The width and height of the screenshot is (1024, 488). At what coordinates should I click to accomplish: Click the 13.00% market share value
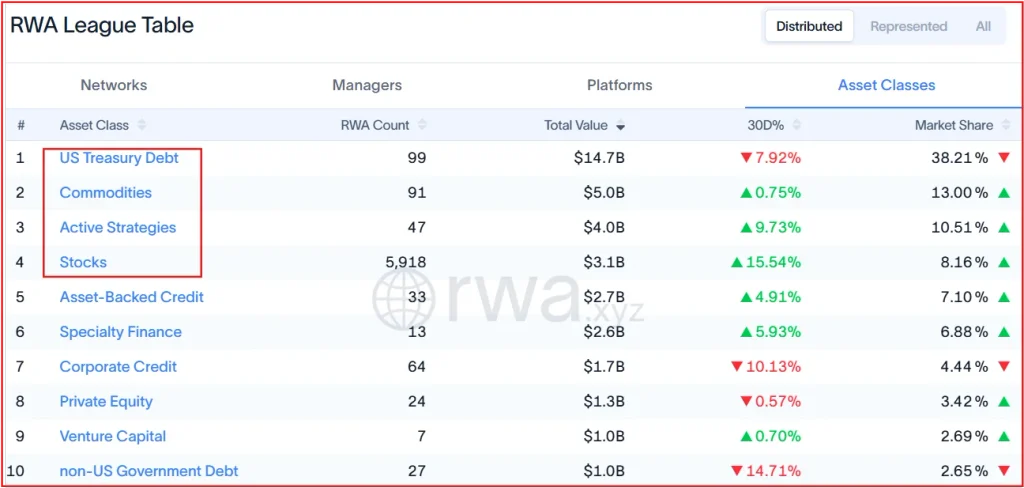click(960, 193)
